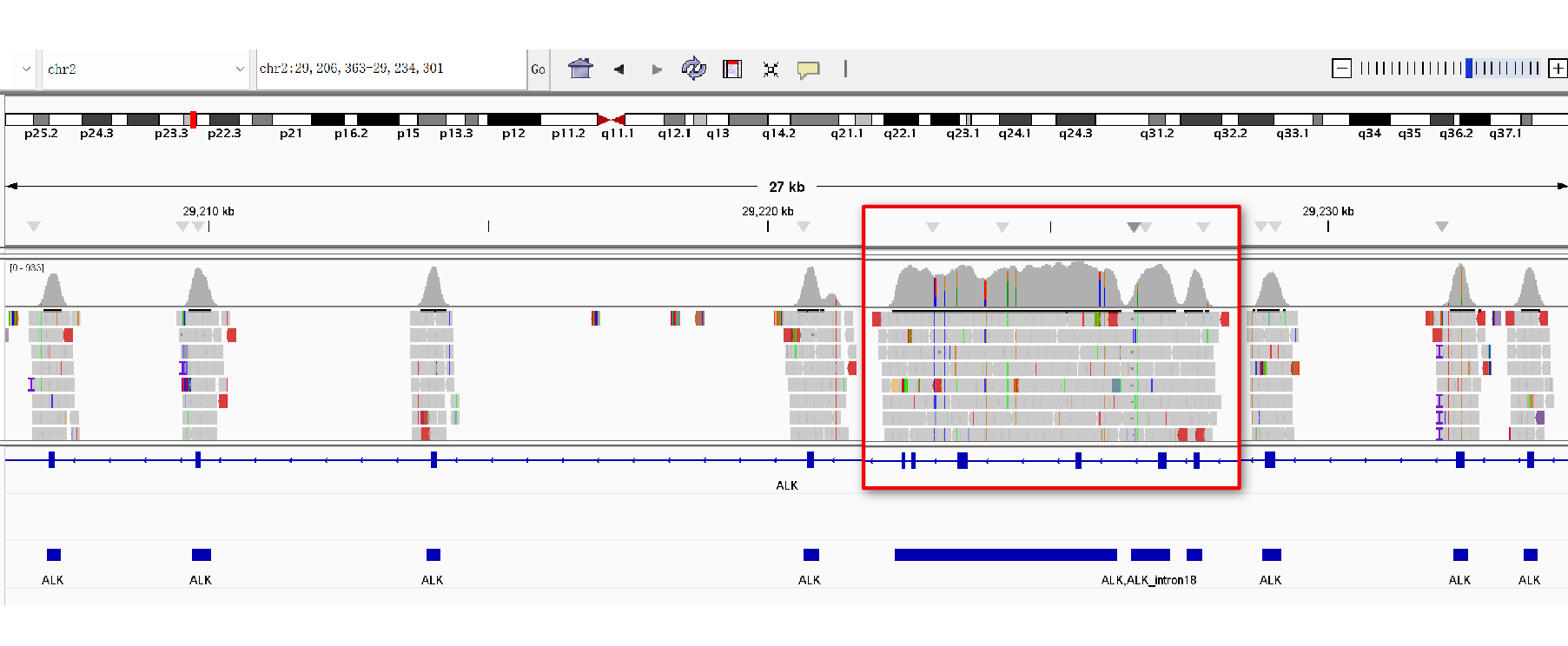
Task: Click the ALK gene label in the gene track
Action: (786, 485)
